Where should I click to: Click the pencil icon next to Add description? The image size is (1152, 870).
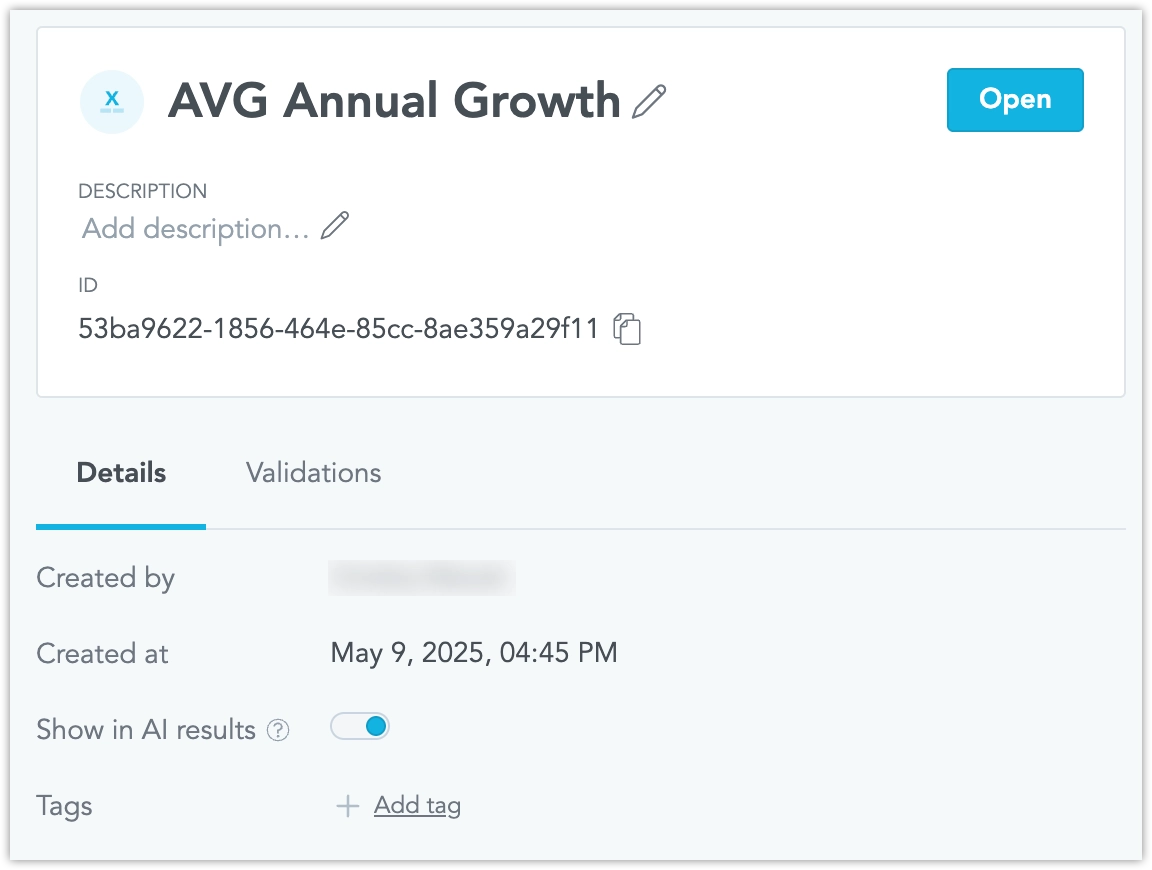click(335, 227)
